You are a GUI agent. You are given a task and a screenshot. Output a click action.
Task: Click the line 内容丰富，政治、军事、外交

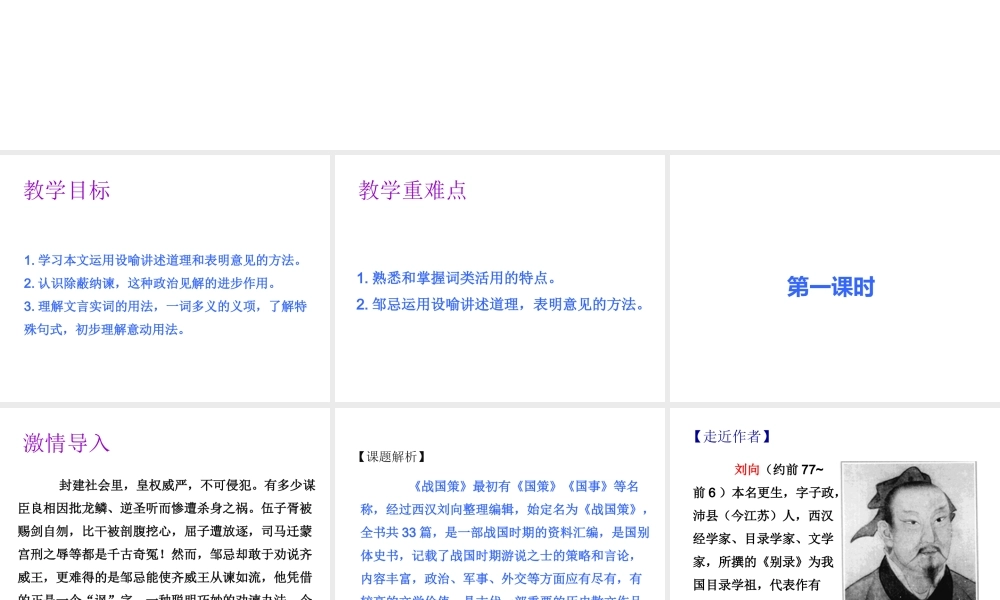(501, 578)
